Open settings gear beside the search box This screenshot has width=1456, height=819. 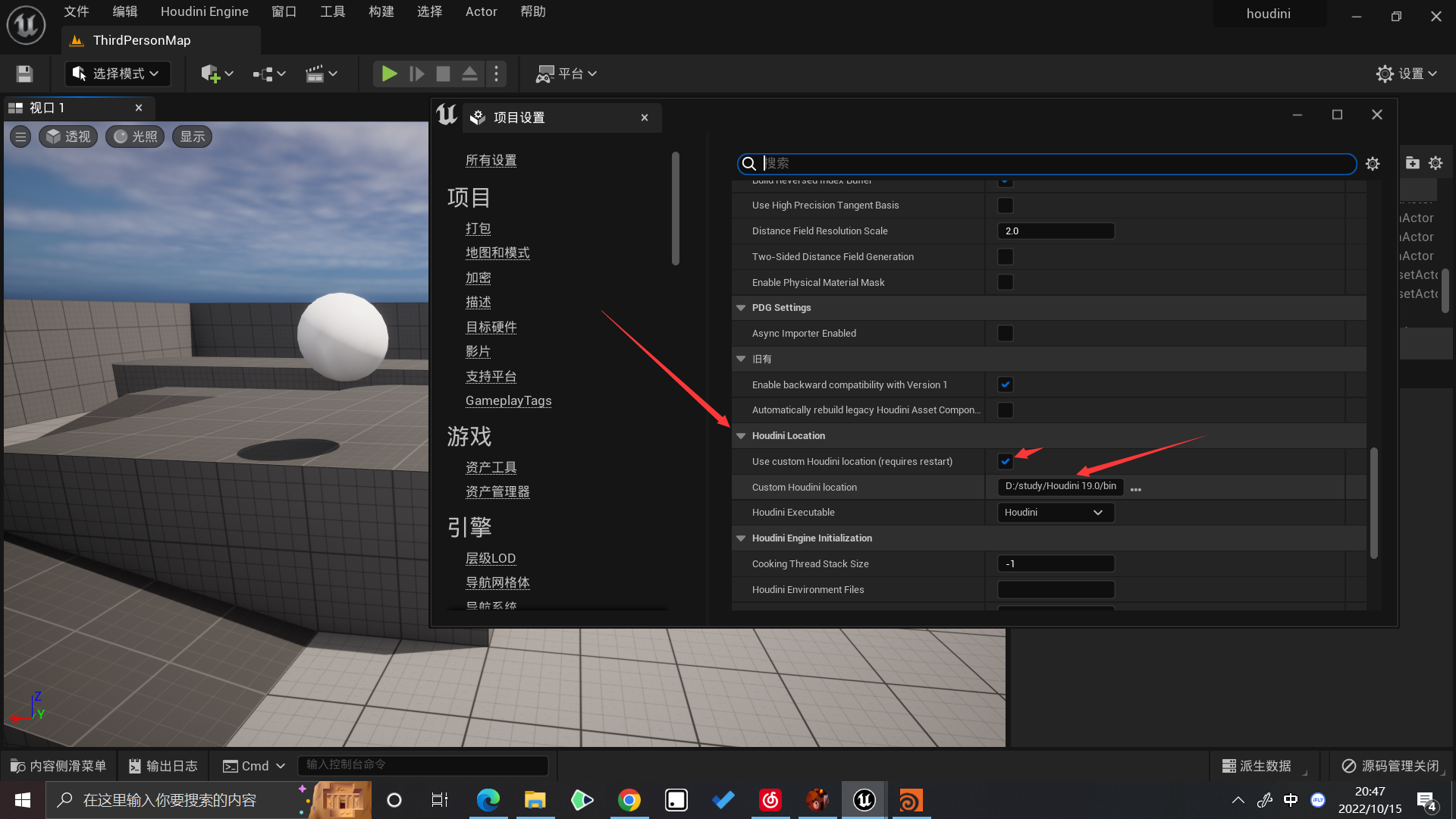(1373, 164)
